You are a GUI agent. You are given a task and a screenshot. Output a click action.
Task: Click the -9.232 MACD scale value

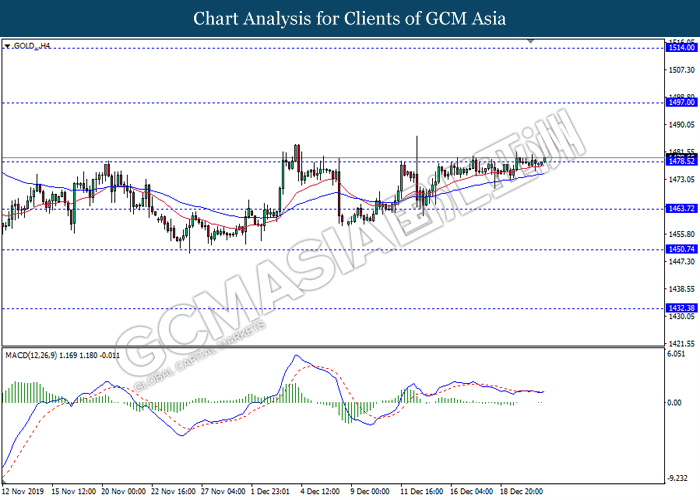coord(677,478)
